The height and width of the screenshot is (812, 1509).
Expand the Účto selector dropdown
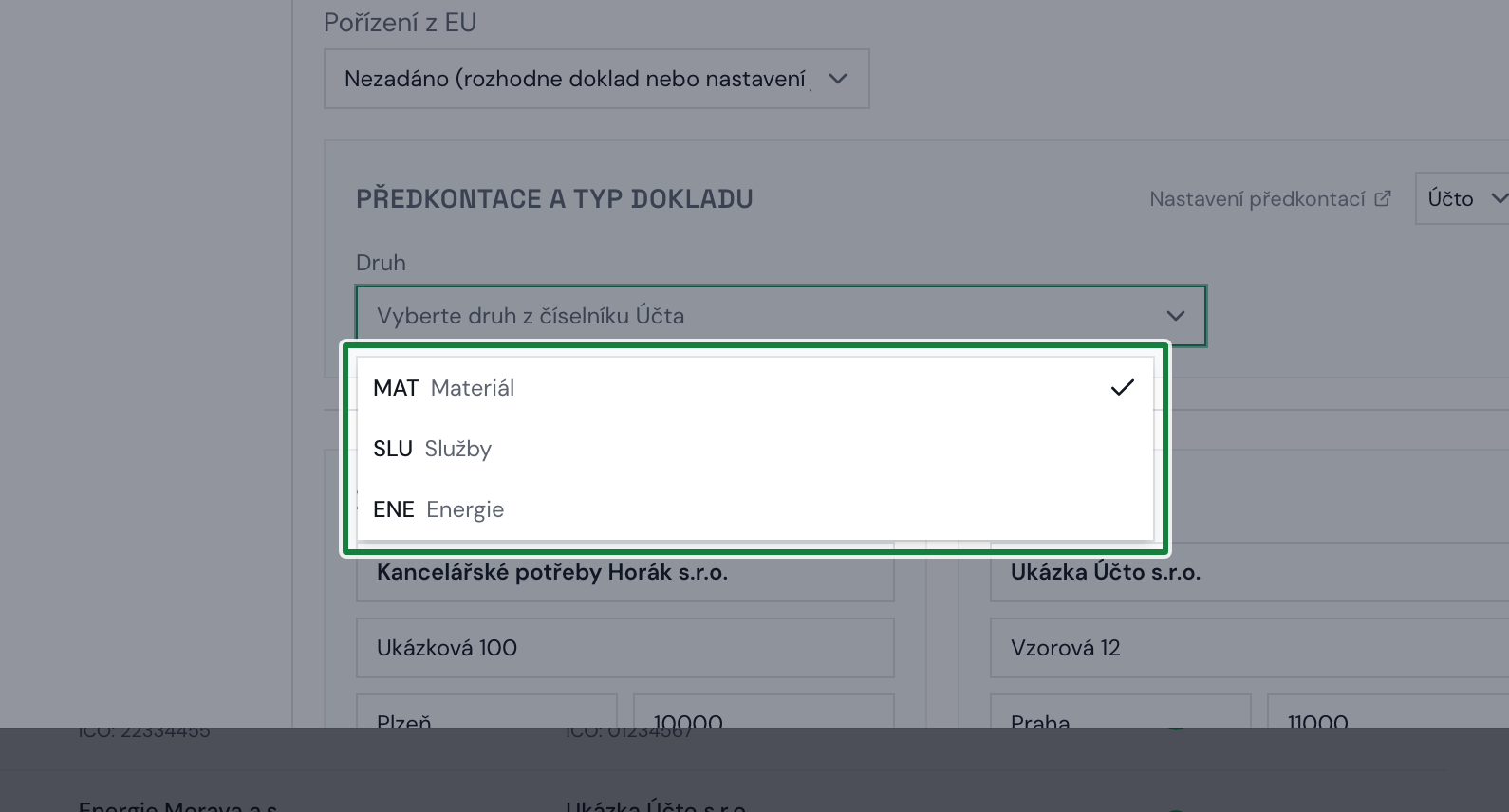pos(1462,198)
